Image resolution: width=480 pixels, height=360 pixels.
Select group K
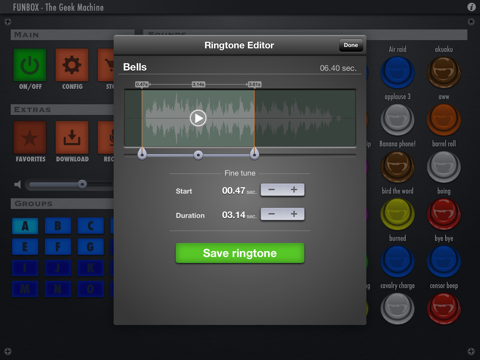coord(91,268)
